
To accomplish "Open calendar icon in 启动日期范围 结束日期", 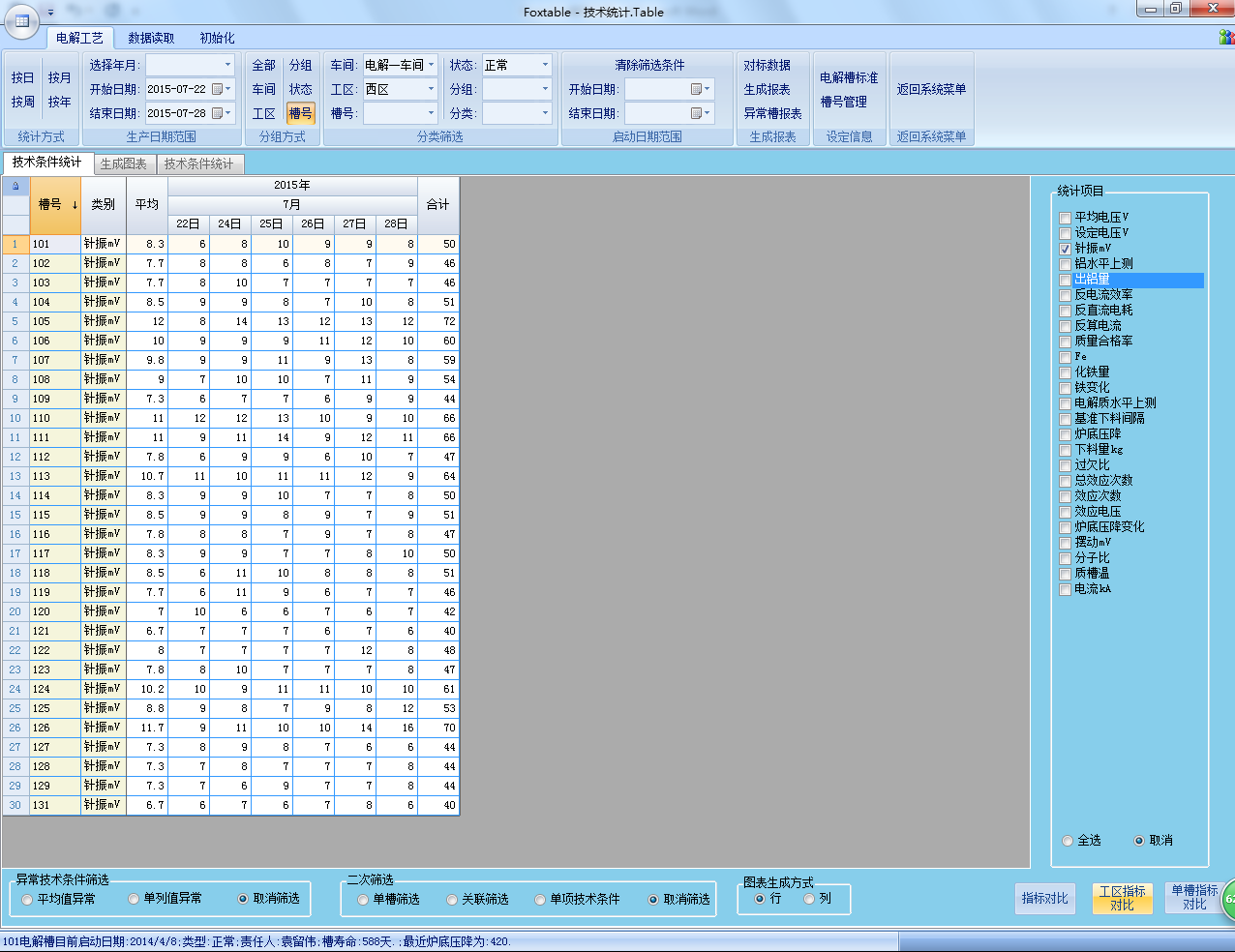I will [x=696, y=113].
